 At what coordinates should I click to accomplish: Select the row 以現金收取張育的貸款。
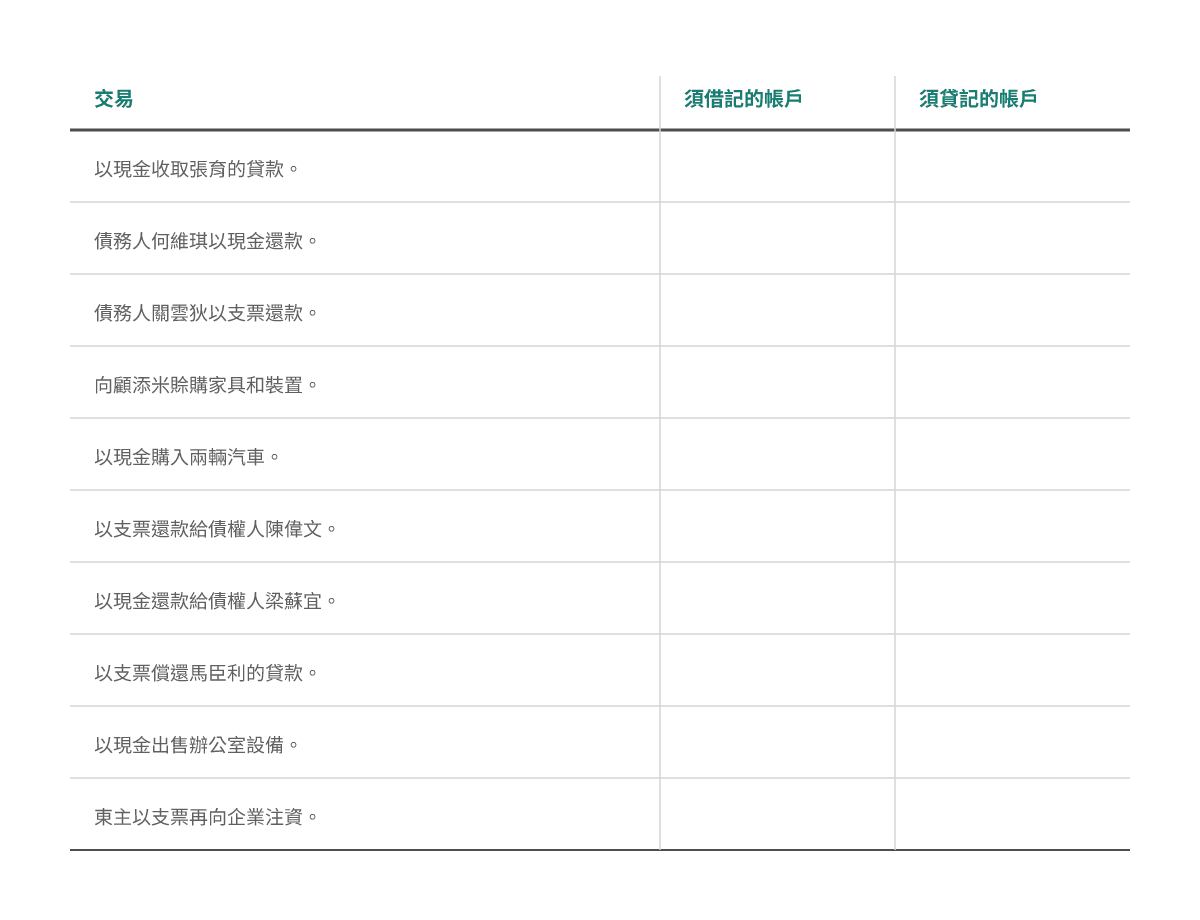[600, 167]
